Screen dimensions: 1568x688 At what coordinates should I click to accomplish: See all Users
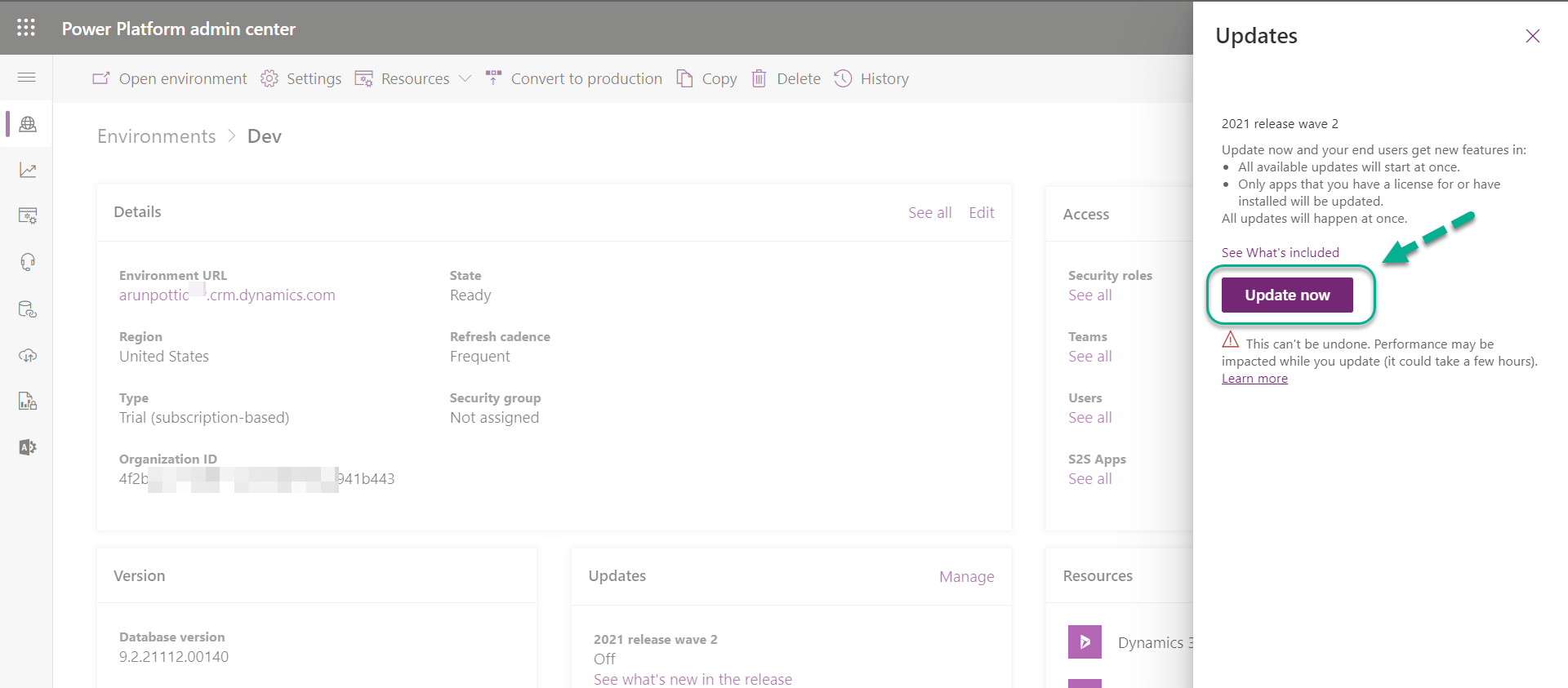(x=1090, y=417)
